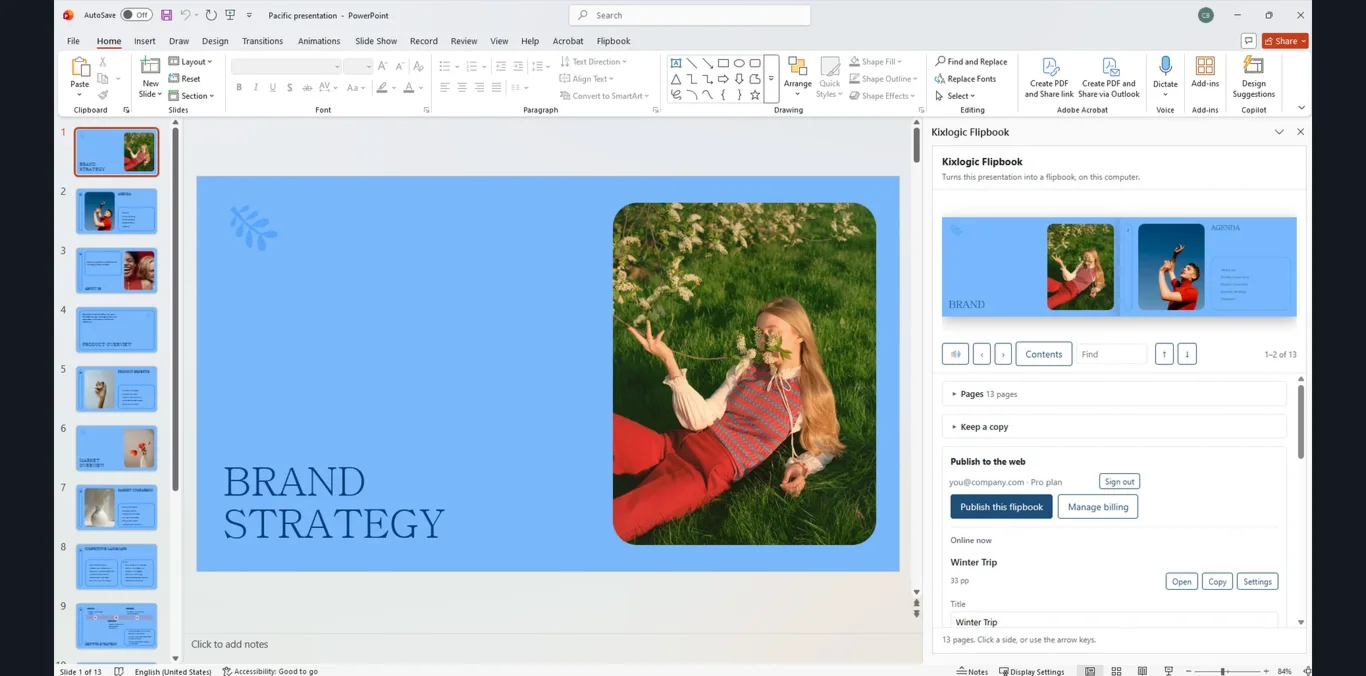Image resolution: width=1366 pixels, height=676 pixels.
Task: Open the Dictate dropdown arrow
Action: pos(1165,95)
